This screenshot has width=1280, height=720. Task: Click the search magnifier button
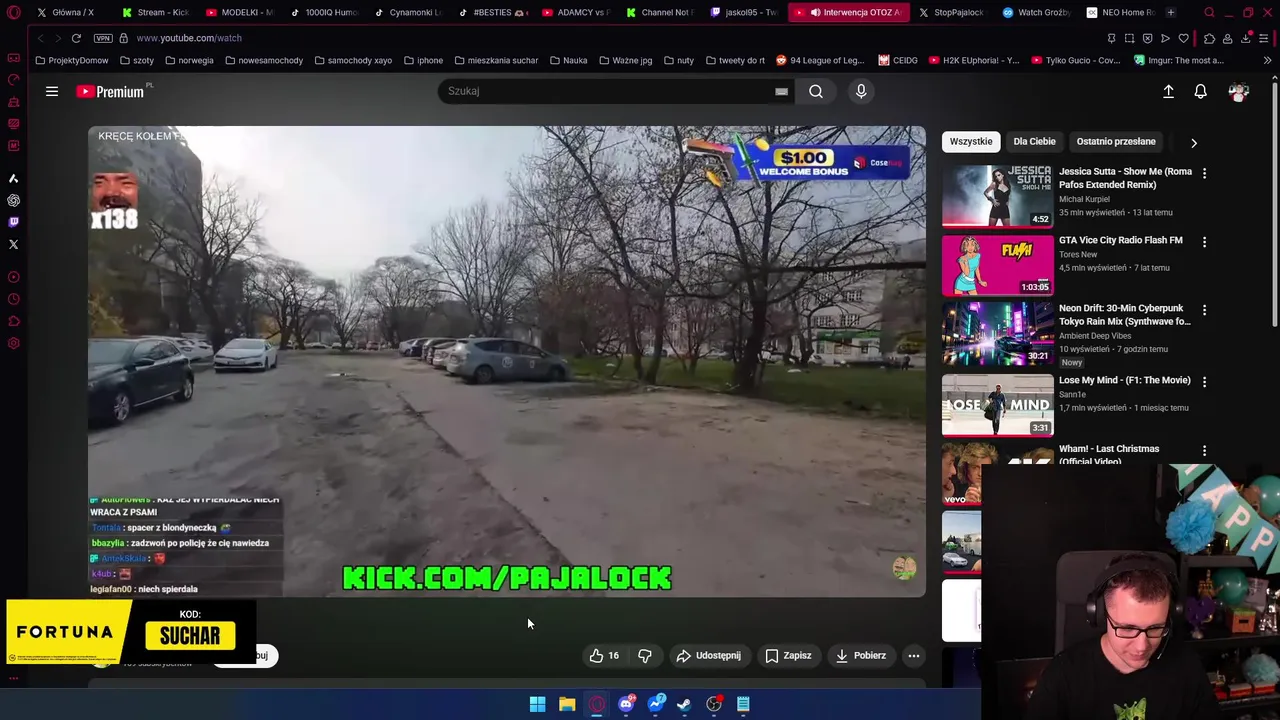click(816, 91)
